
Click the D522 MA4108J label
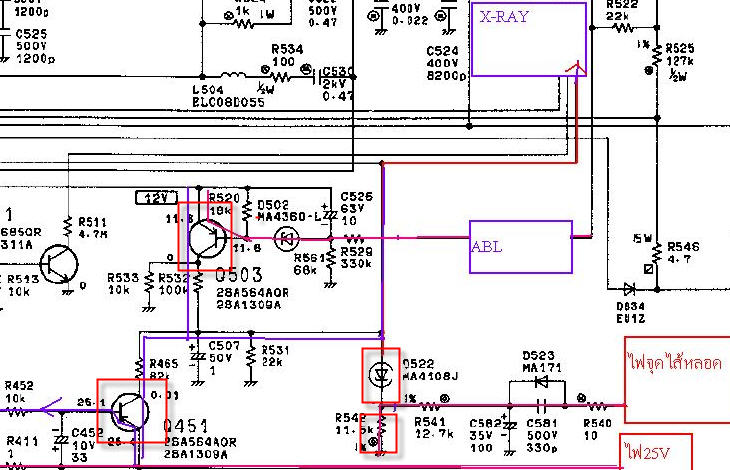point(430,370)
